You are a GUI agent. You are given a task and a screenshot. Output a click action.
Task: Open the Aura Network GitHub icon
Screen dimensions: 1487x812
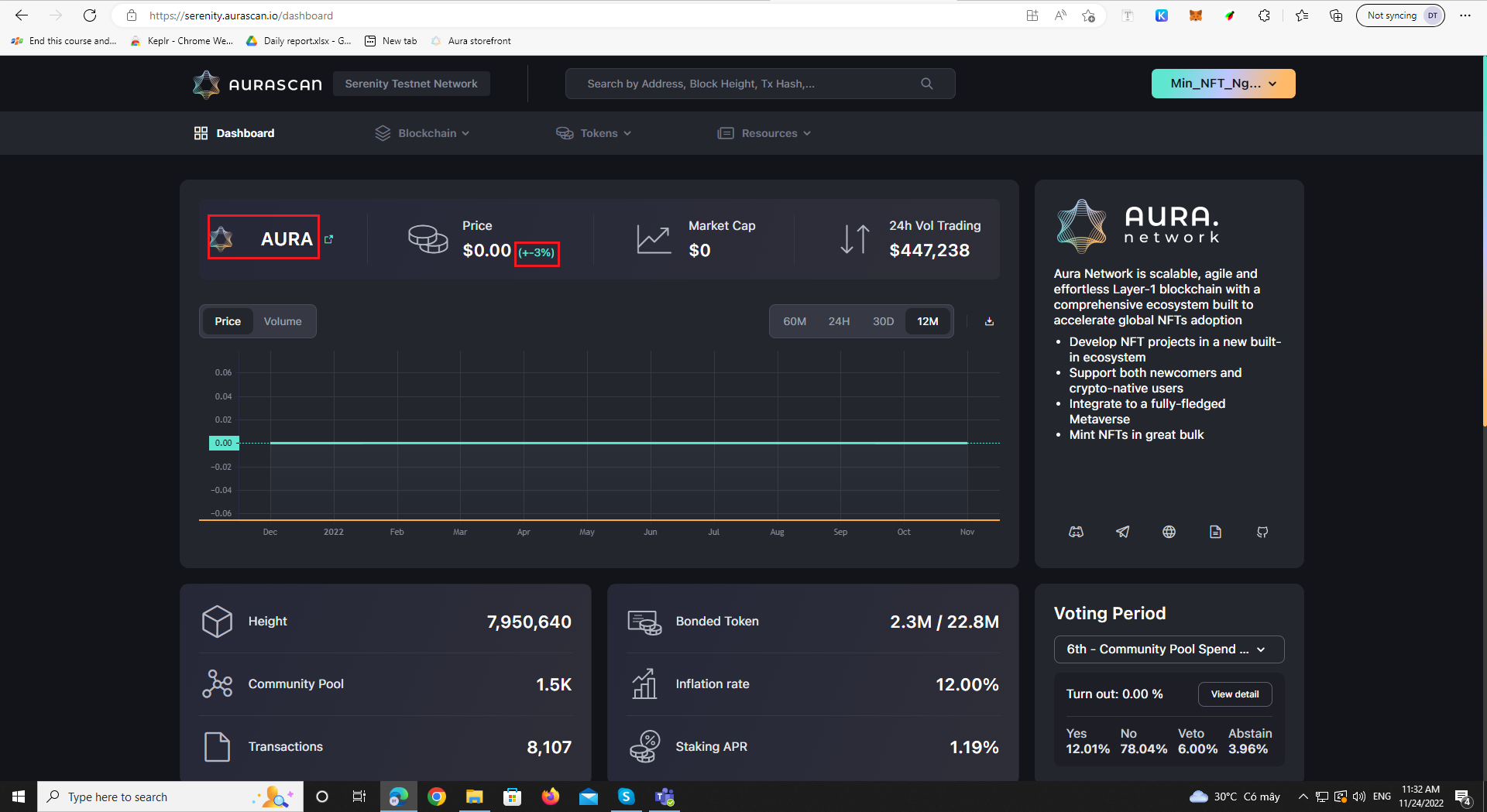click(x=1262, y=532)
